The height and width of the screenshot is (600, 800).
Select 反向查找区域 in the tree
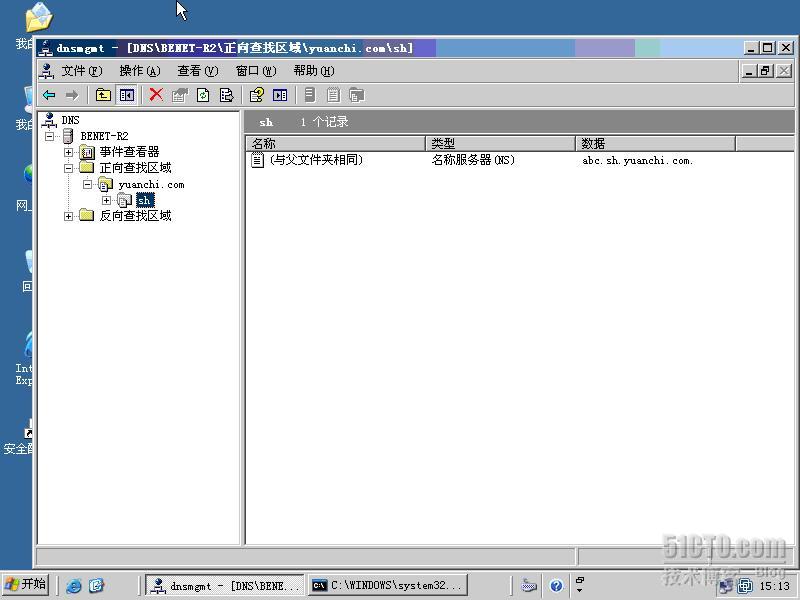[135, 216]
